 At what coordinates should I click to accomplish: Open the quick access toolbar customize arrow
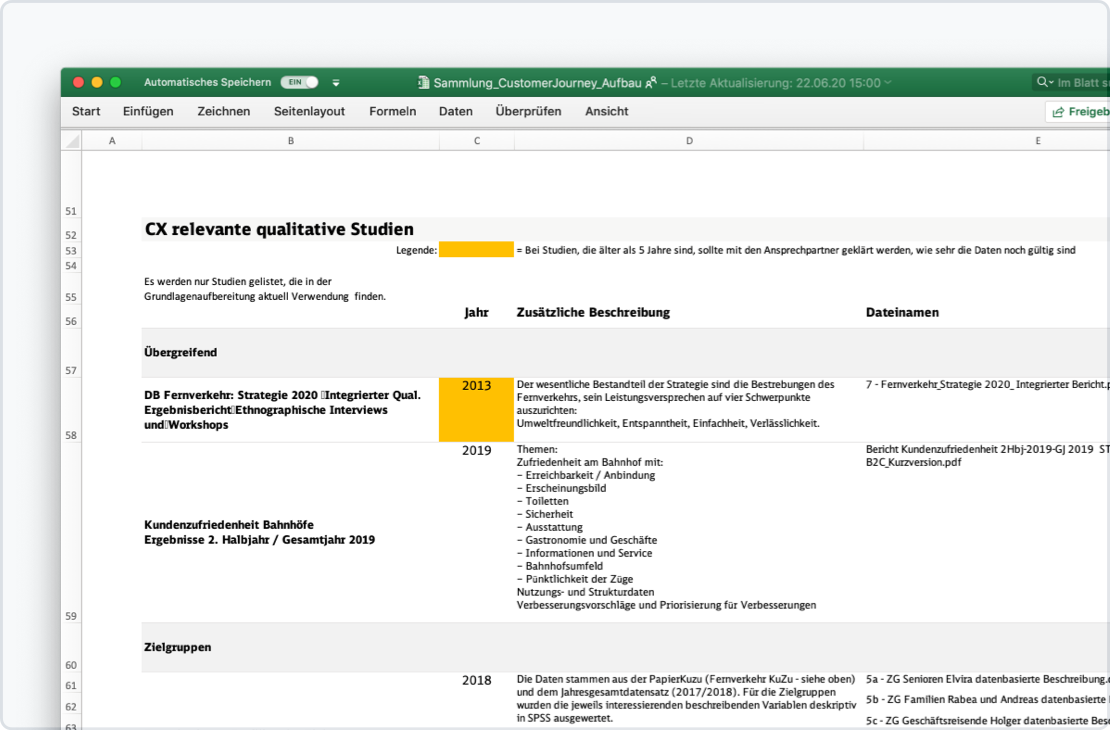[336, 82]
